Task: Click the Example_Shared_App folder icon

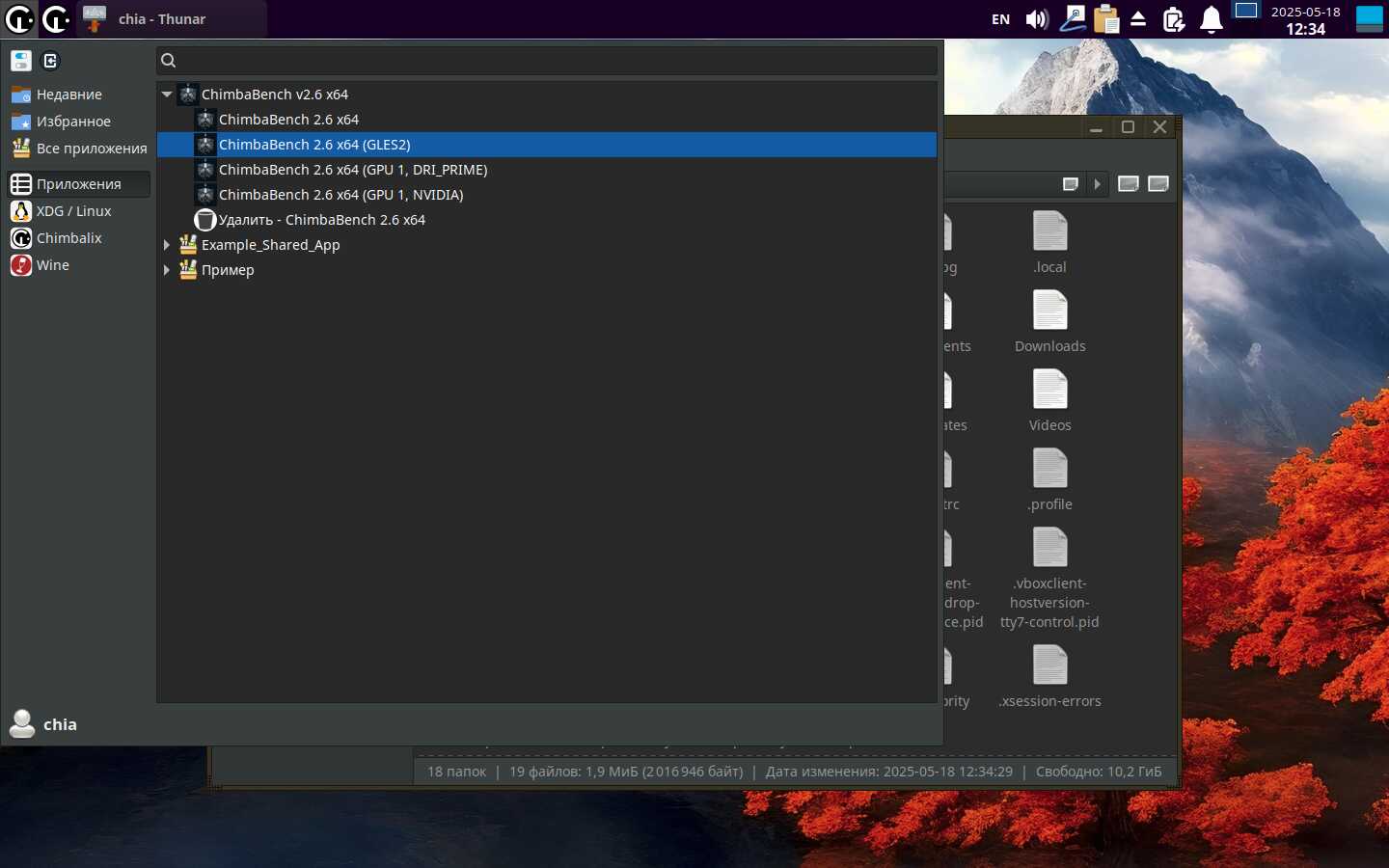Action: pos(188,245)
